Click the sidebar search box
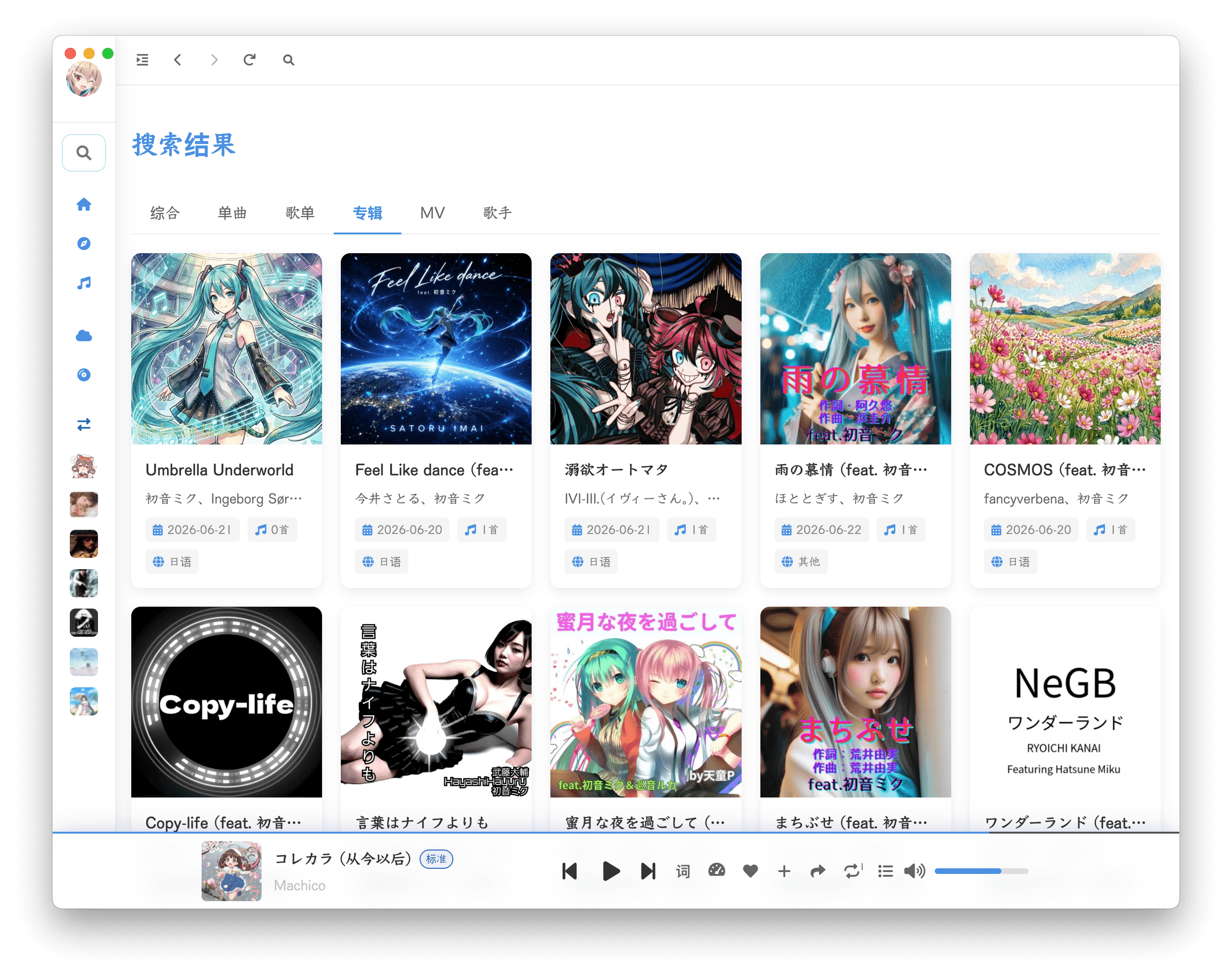 [x=84, y=153]
